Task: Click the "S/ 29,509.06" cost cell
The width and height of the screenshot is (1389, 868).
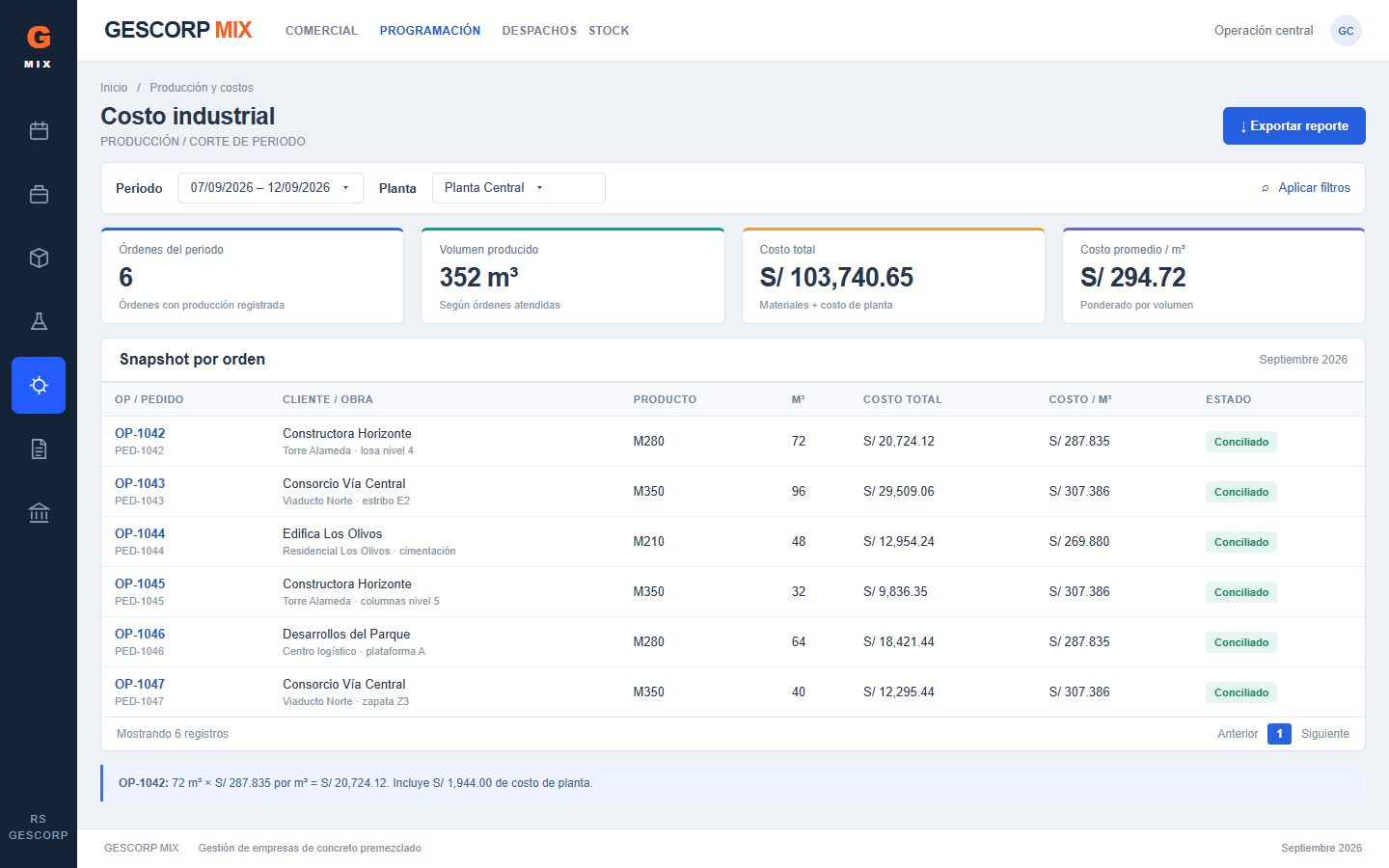Action: [x=899, y=491]
